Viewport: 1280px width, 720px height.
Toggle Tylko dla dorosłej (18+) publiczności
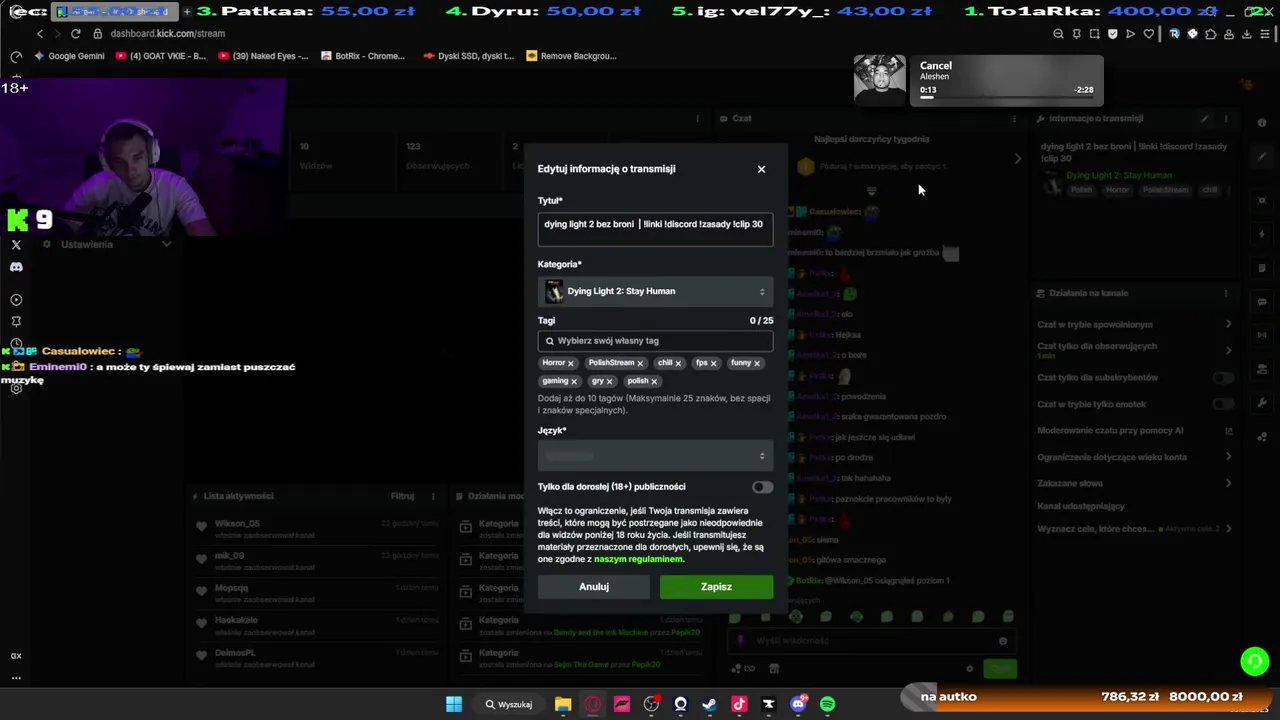tap(762, 487)
